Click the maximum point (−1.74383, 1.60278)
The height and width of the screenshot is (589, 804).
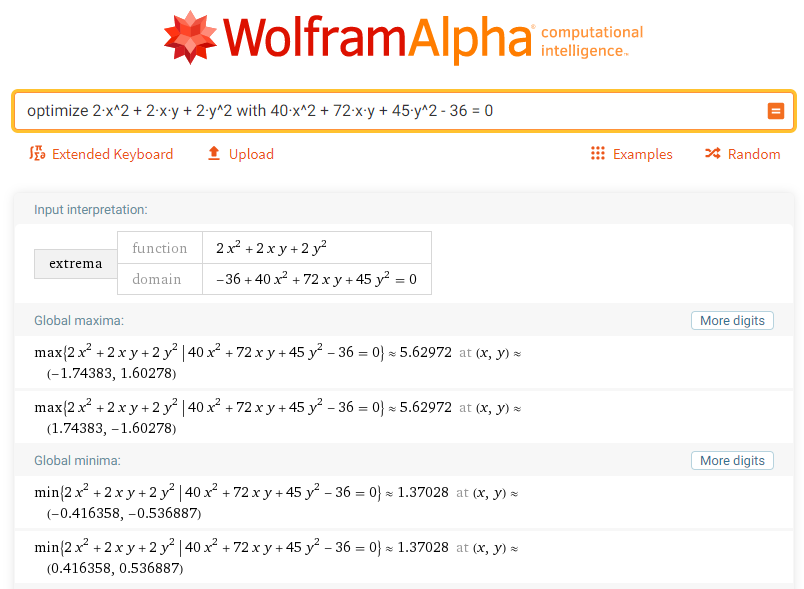pos(111,373)
